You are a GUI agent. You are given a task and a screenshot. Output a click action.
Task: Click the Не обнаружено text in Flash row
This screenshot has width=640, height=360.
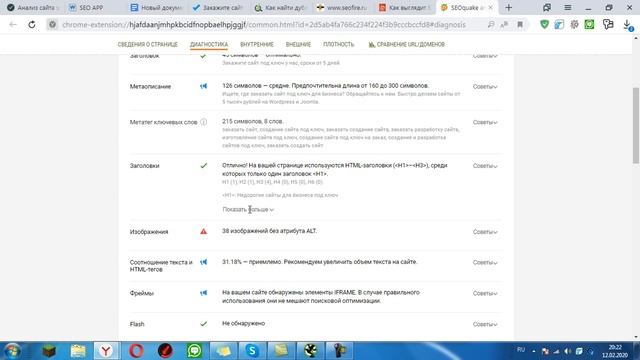pyautogui.click(x=244, y=323)
